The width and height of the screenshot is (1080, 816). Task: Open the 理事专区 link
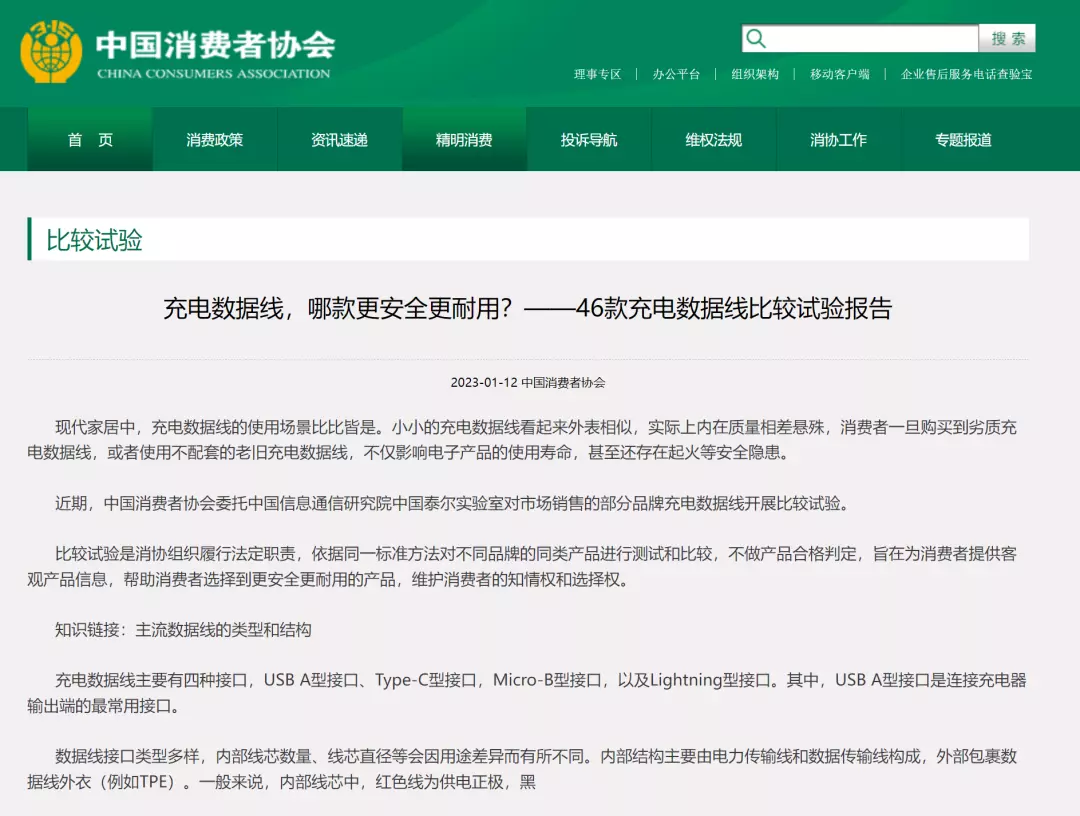click(x=597, y=74)
